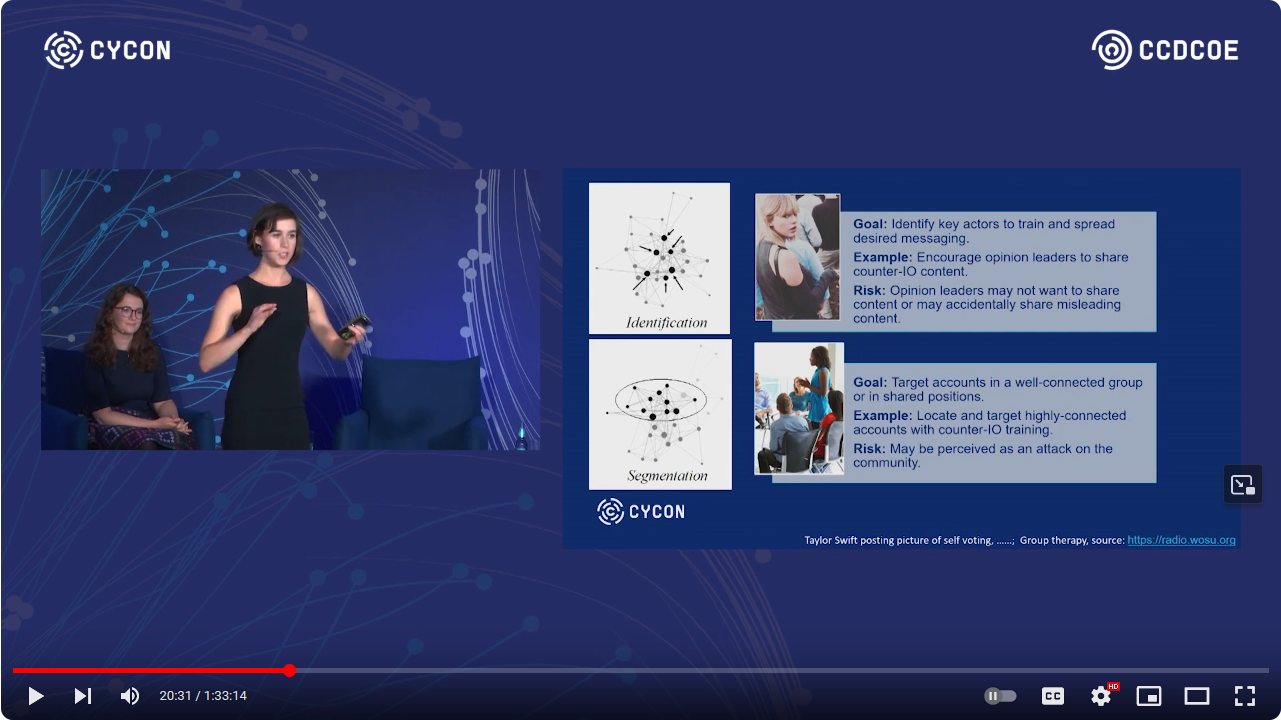Play the video

coord(36,696)
